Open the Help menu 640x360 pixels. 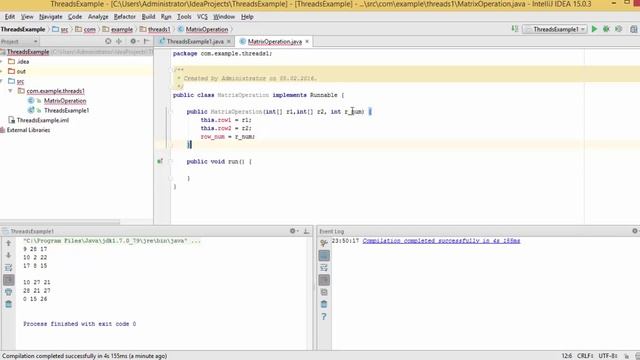[x=247, y=17]
